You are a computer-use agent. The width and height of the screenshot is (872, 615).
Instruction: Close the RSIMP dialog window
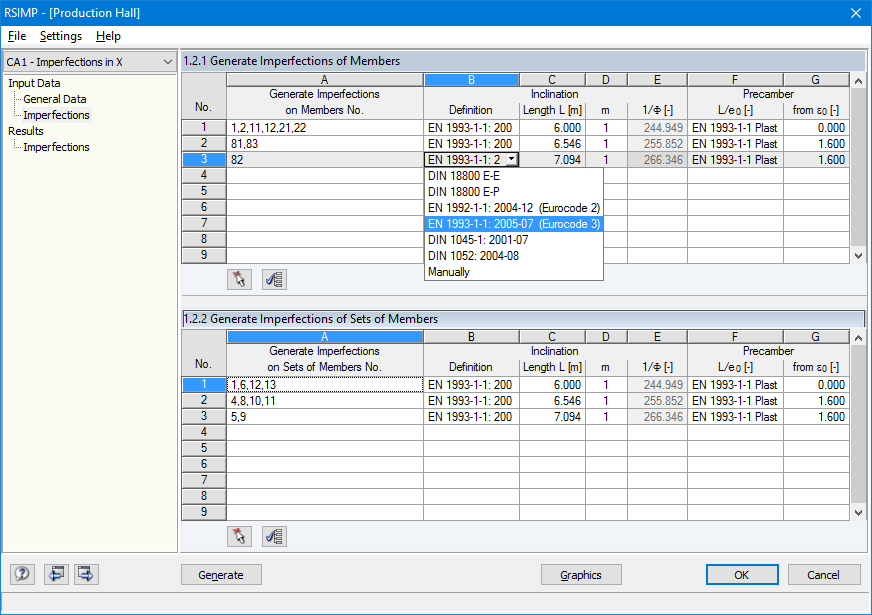[x=856, y=13]
